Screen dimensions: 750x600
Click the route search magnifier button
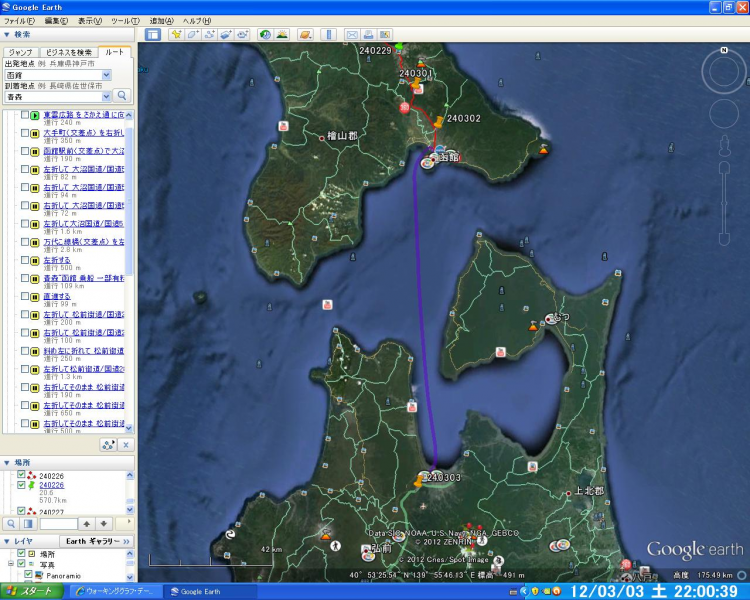point(122,96)
